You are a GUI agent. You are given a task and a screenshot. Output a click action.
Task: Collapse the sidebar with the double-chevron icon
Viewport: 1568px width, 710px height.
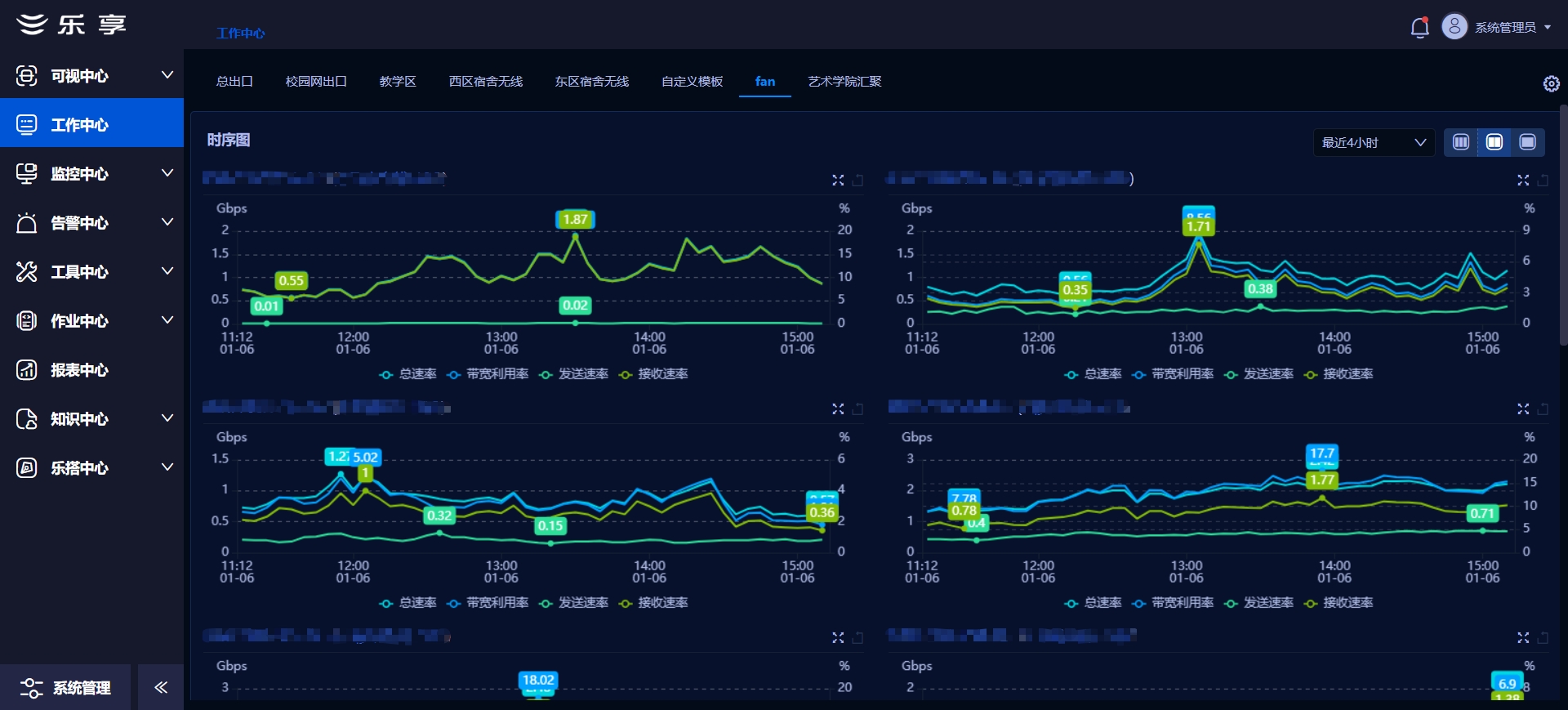click(x=161, y=687)
